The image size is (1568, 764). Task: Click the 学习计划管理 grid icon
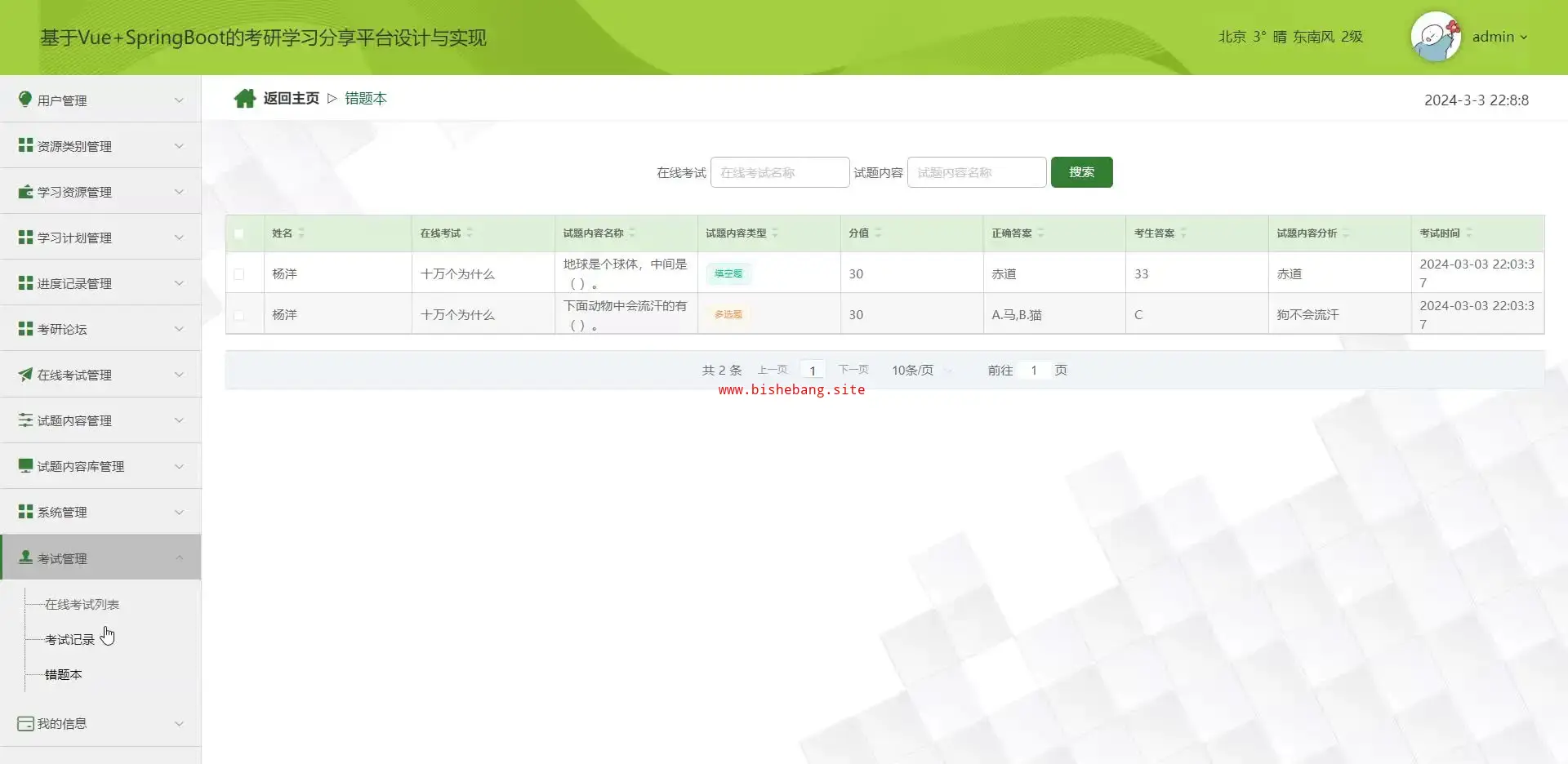coord(25,237)
